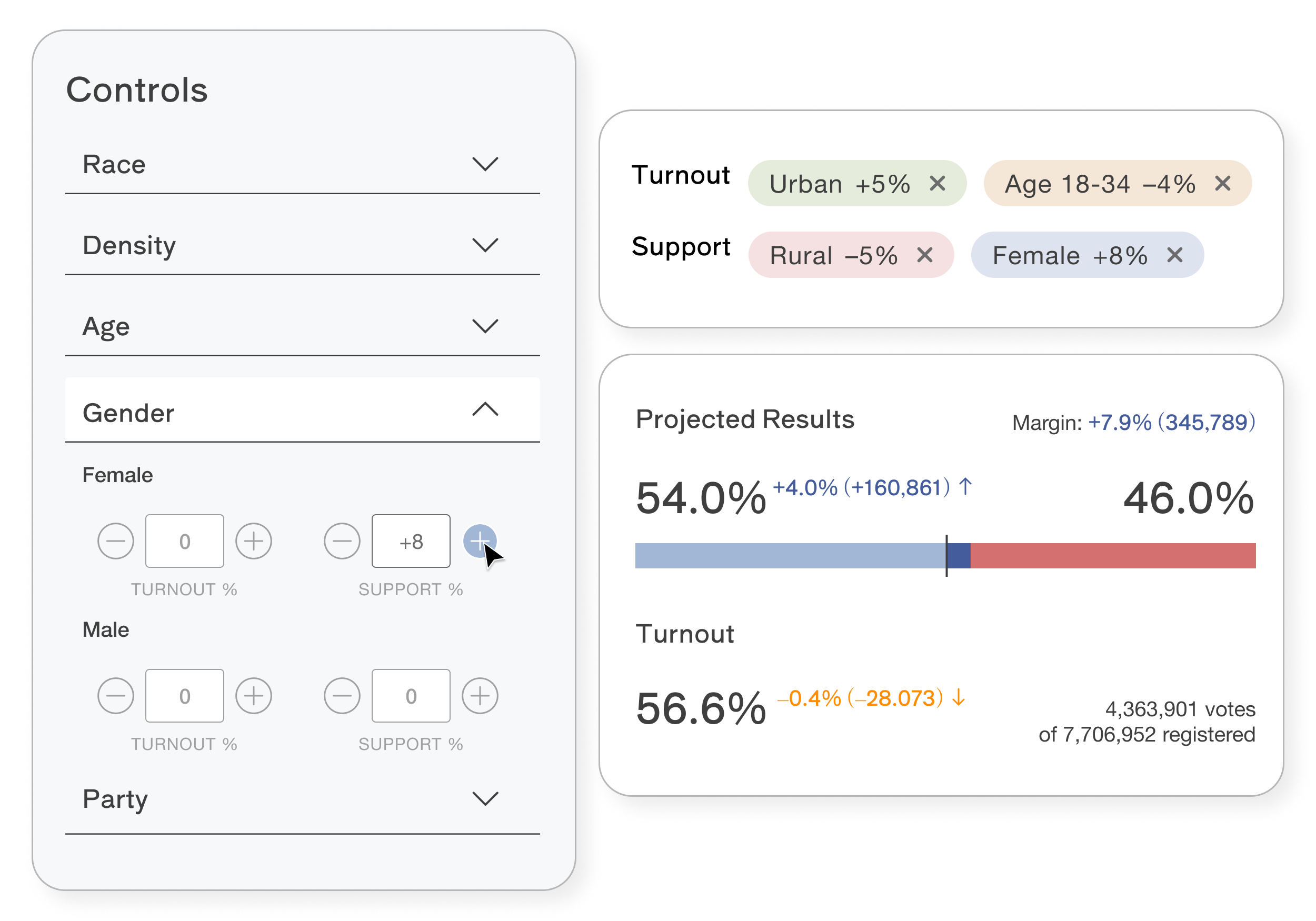
Task: Decrease Male turnout percent with minus
Action: tap(116, 695)
